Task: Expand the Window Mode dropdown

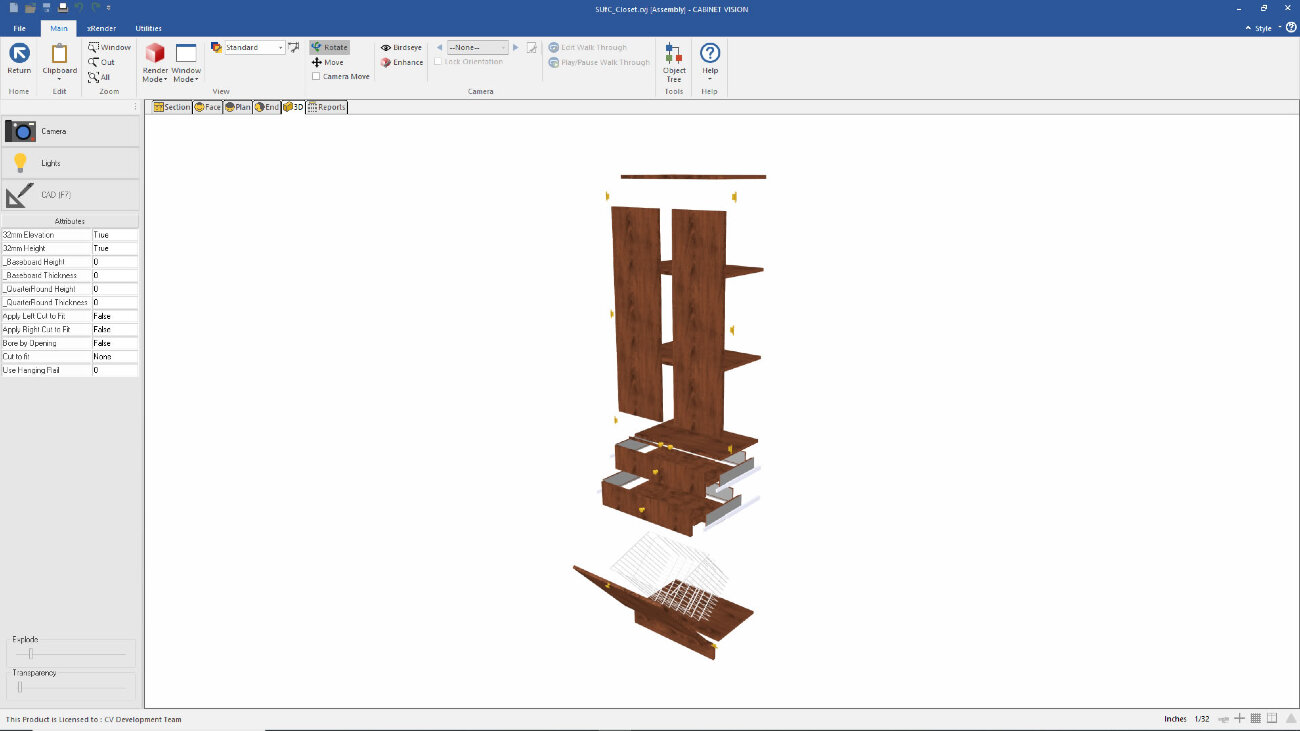Action: click(186, 62)
